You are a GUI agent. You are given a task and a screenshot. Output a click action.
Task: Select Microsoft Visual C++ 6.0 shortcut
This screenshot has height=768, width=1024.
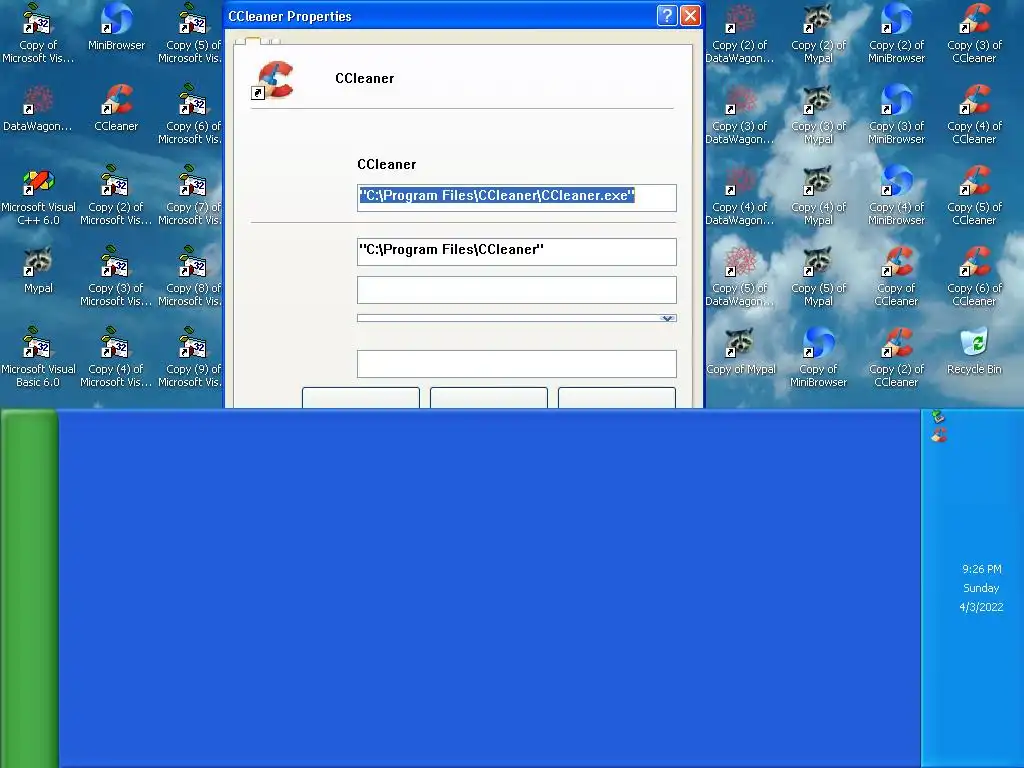(x=38, y=196)
